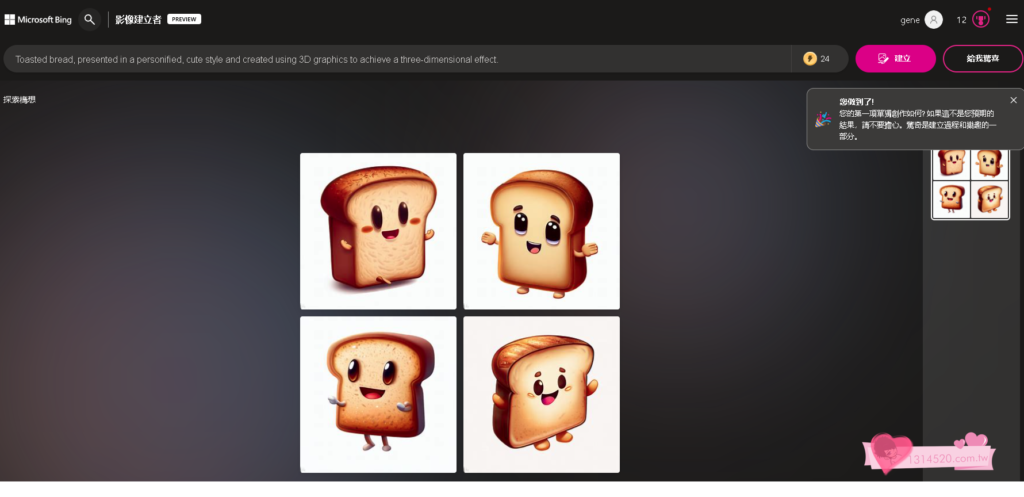Image resolution: width=1024 pixels, height=497 pixels.
Task: Click the PREVIEW badge
Action: click(x=184, y=19)
